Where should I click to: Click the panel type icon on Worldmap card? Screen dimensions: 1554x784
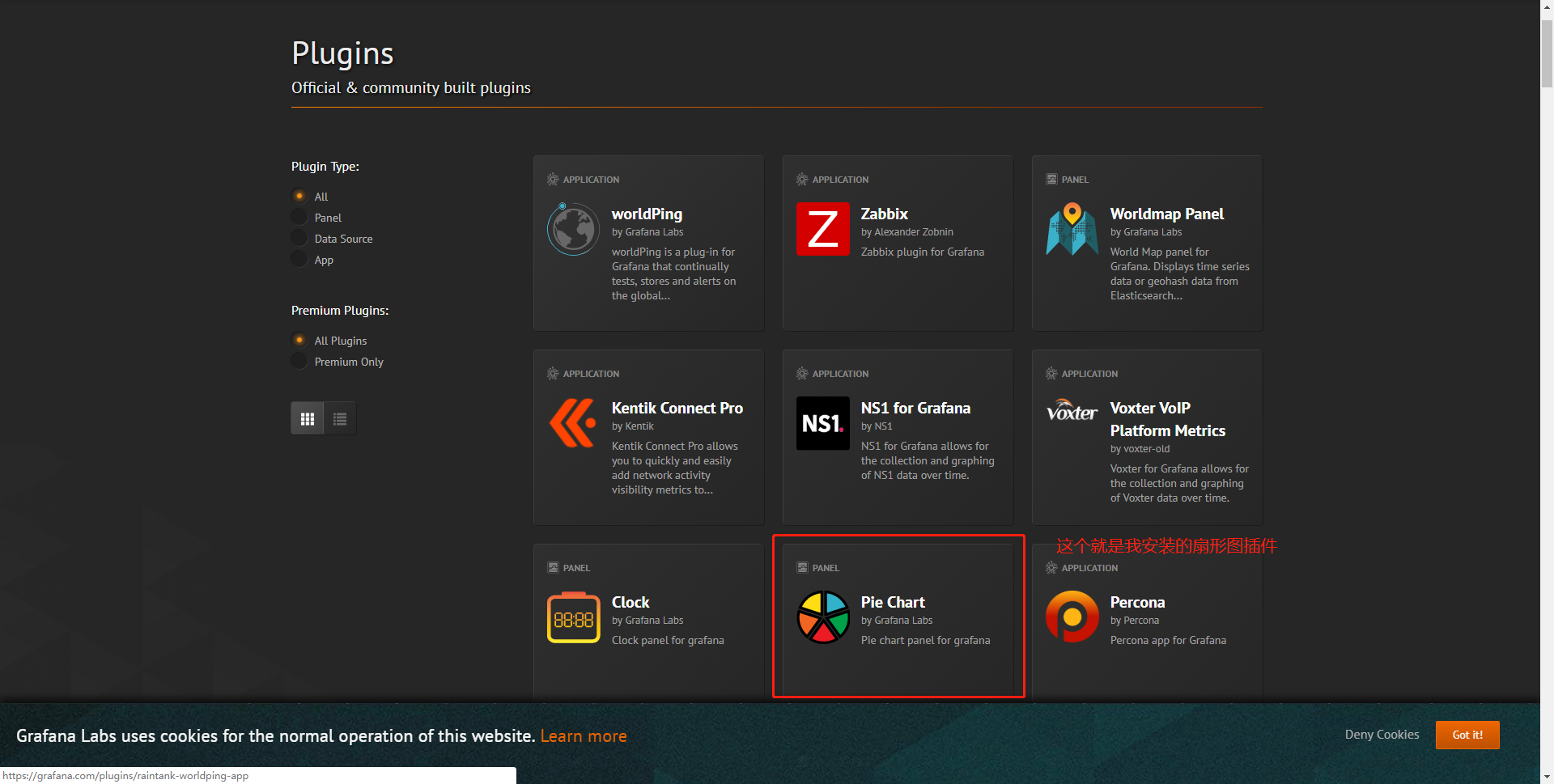pyautogui.click(x=1051, y=180)
